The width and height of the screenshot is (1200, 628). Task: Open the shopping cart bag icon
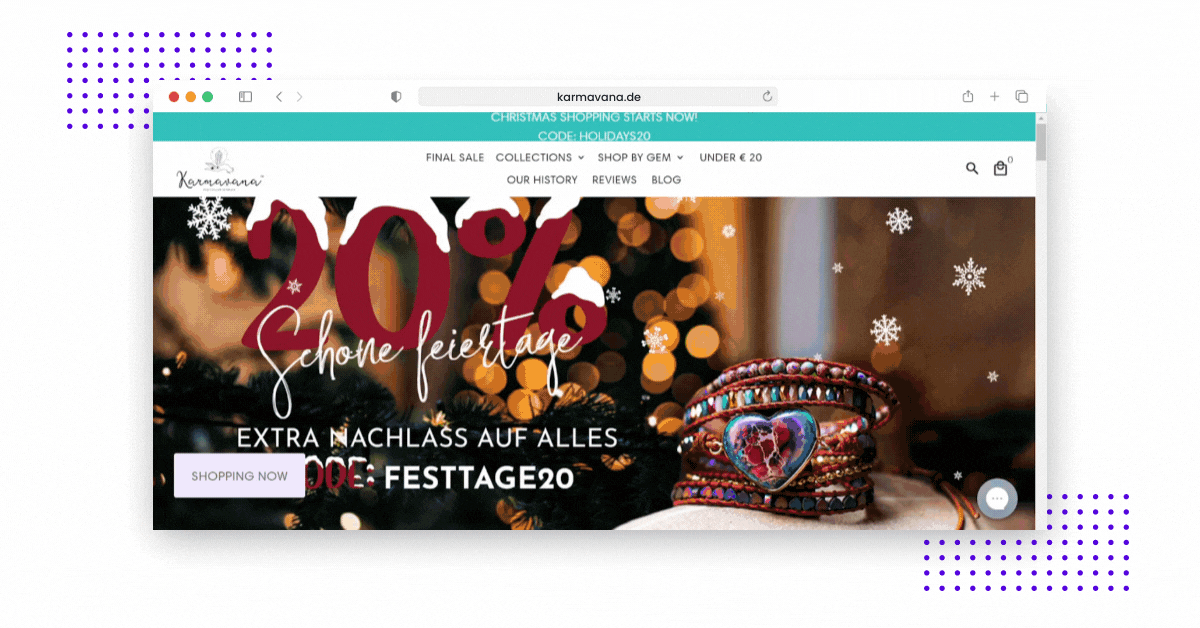(x=1000, y=168)
